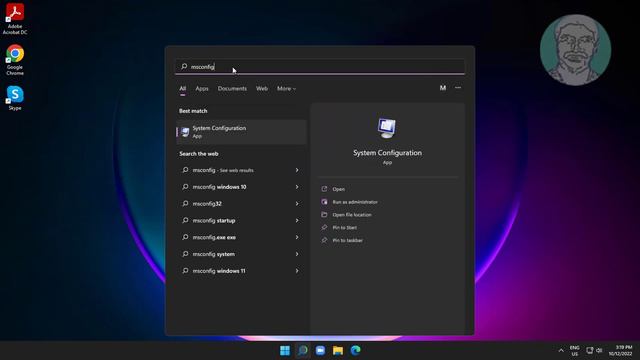Choose Run as administrator
This screenshot has height=360, width=640.
coord(355,202)
